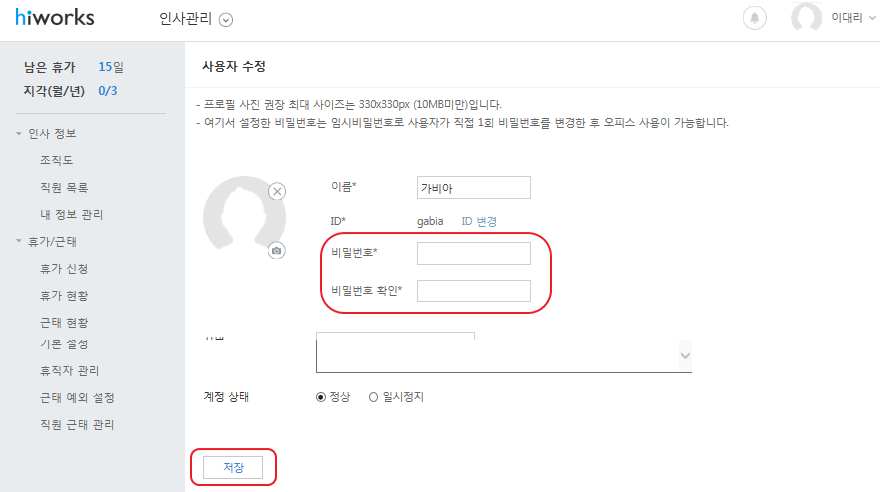
Task: Click the 비밀번호 input field
Action: [x=473, y=253]
